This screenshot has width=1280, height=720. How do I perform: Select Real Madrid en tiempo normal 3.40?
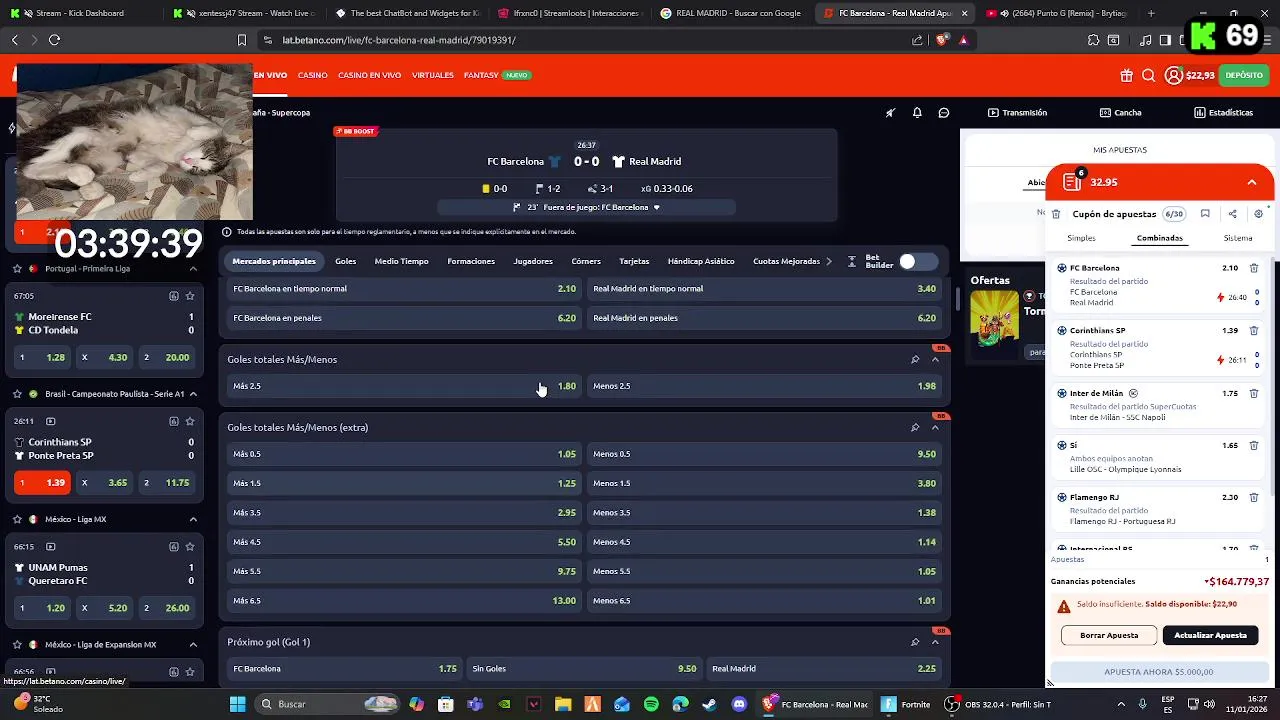tap(764, 289)
